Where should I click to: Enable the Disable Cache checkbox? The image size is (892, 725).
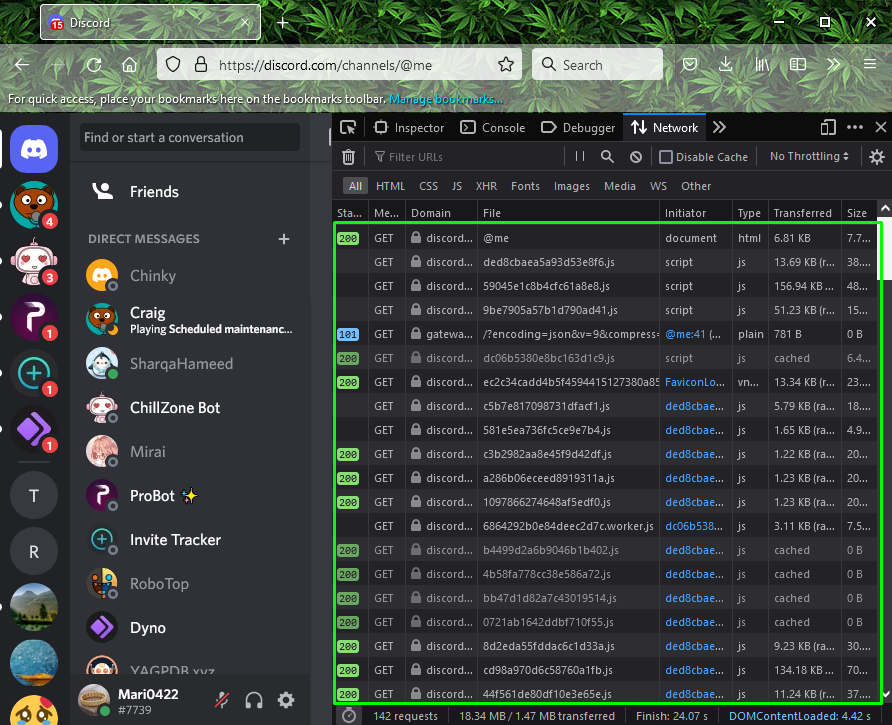pos(666,157)
